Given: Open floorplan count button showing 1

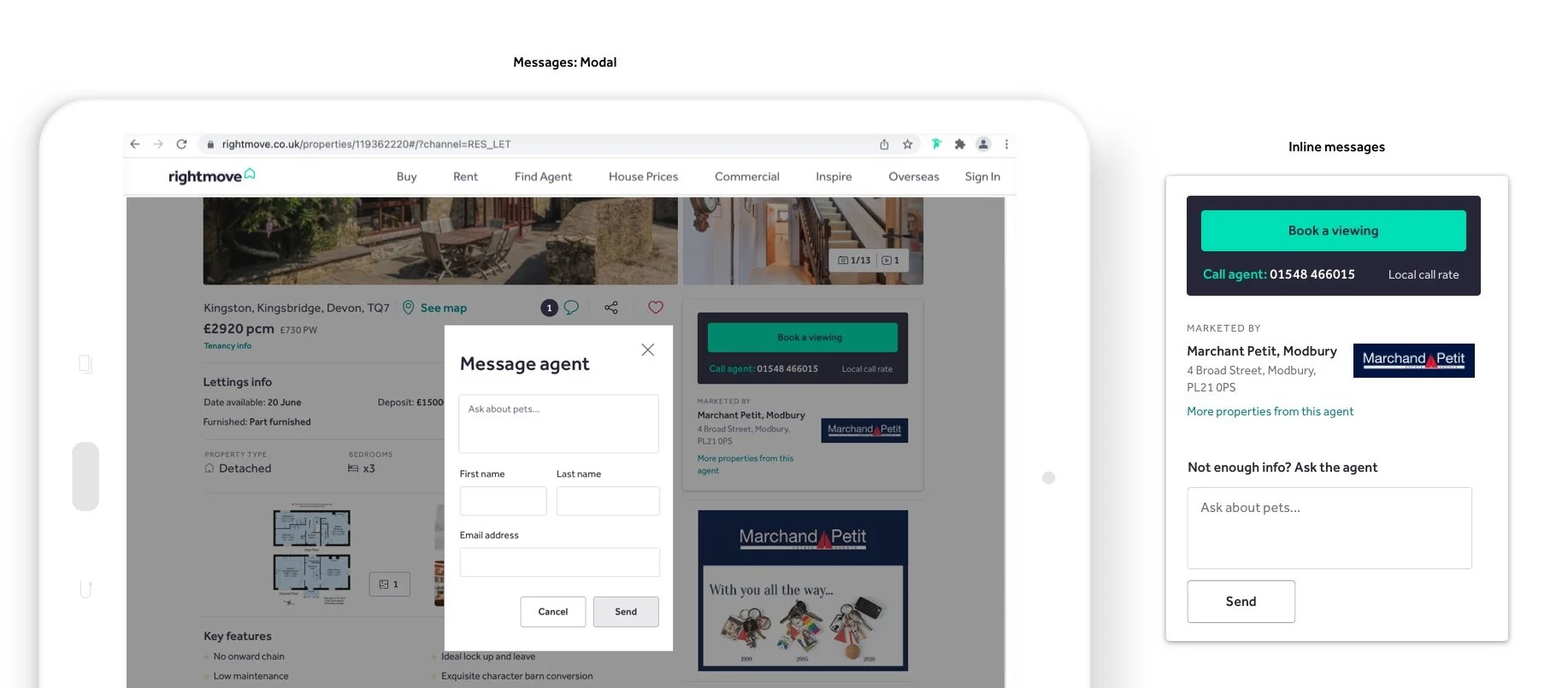Looking at the screenshot, I should 389,584.
